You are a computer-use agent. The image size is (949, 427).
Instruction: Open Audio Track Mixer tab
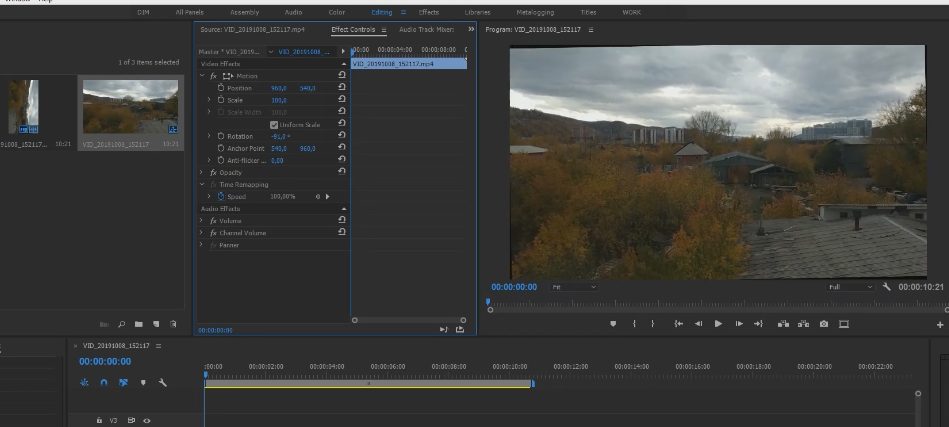pyautogui.click(x=427, y=30)
